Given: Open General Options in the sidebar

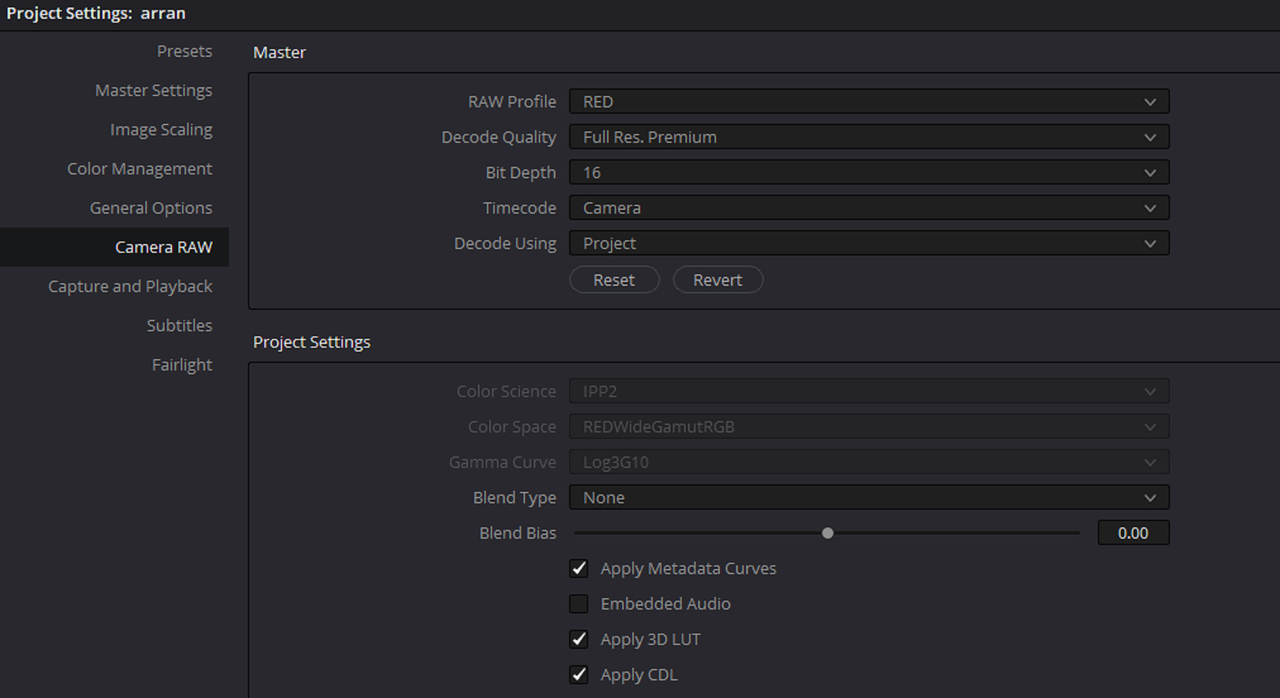Looking at the screenshot, I should point(151,207).
